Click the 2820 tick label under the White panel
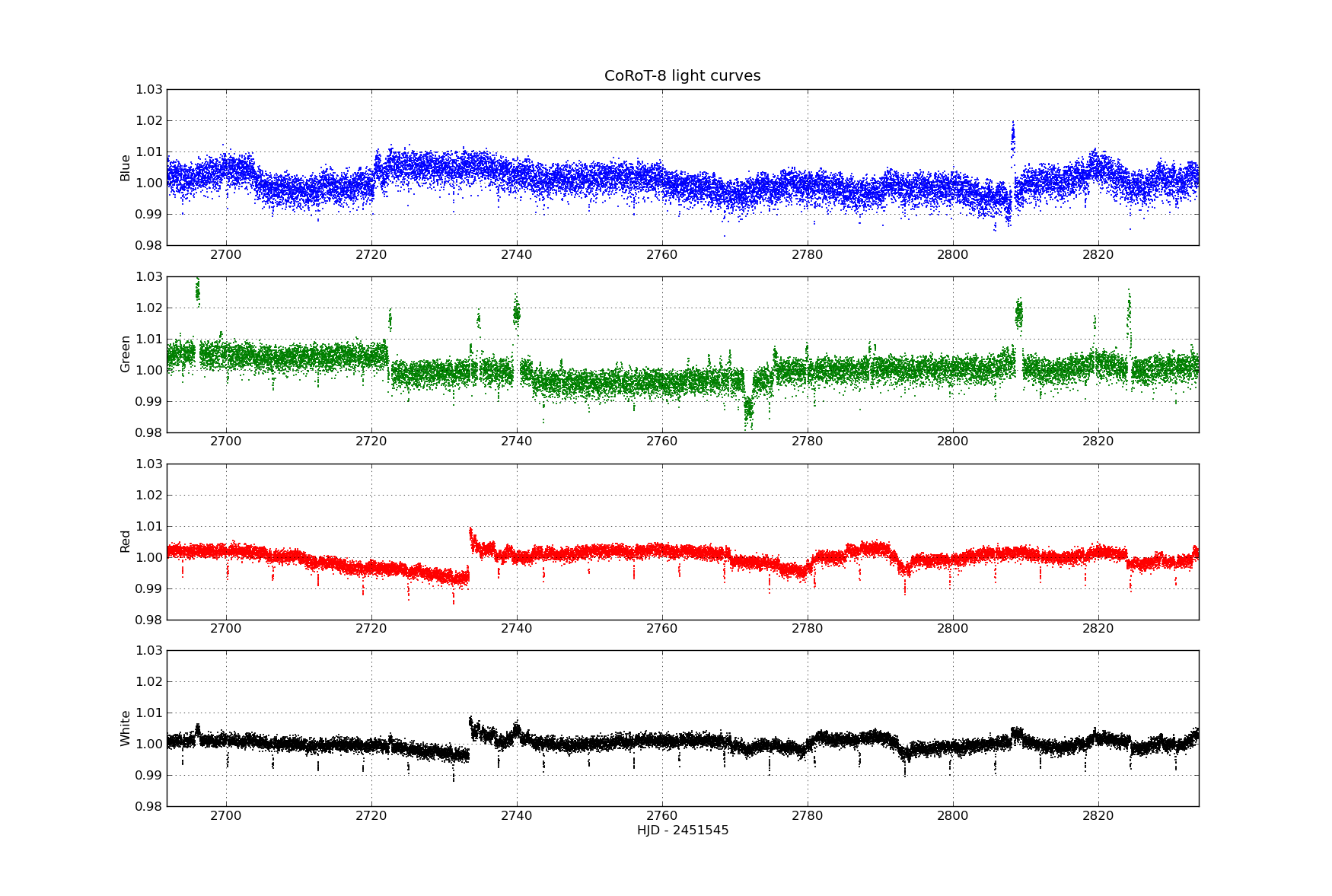The width and height of the screenshot is (1332, 896). coord(1098,816)
